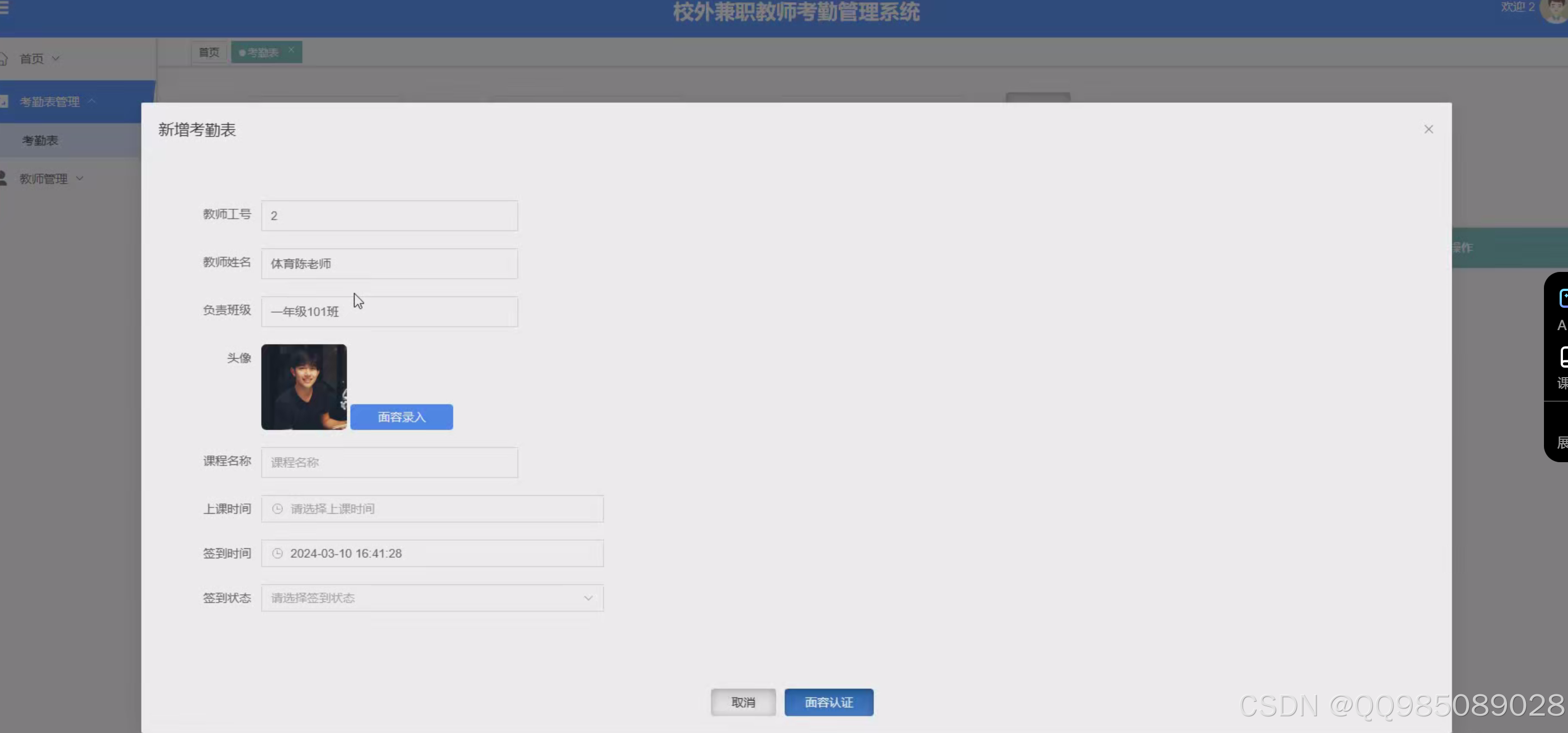
Task: Click the clock icon in 签到时间 field
Action: tap(277, 553)
